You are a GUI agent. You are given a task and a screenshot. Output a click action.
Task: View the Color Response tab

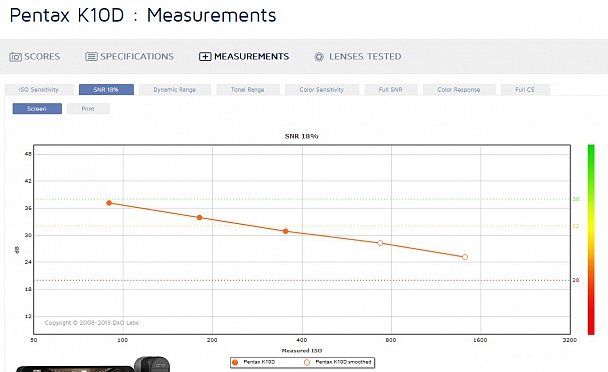459,90
